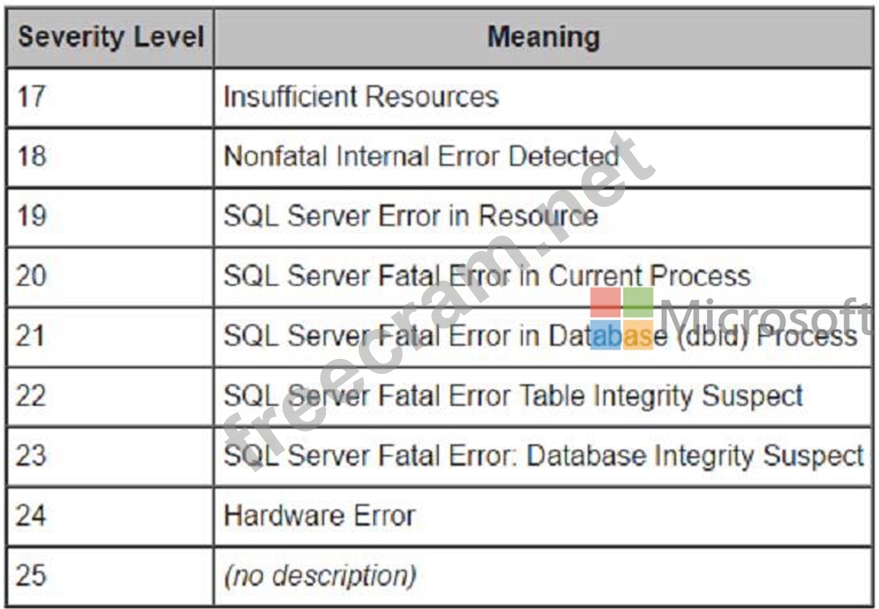This screenshot has height=609, width=879.
Task: Select Database Integrity Suspect row text
Action: pos(544,455)
